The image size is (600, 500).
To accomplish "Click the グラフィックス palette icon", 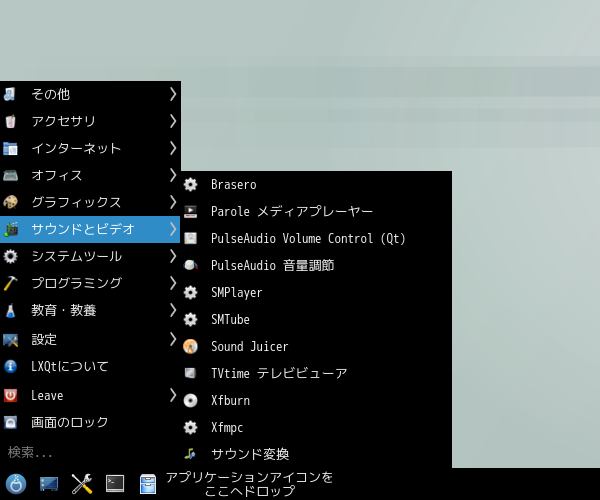I will 10,202.
